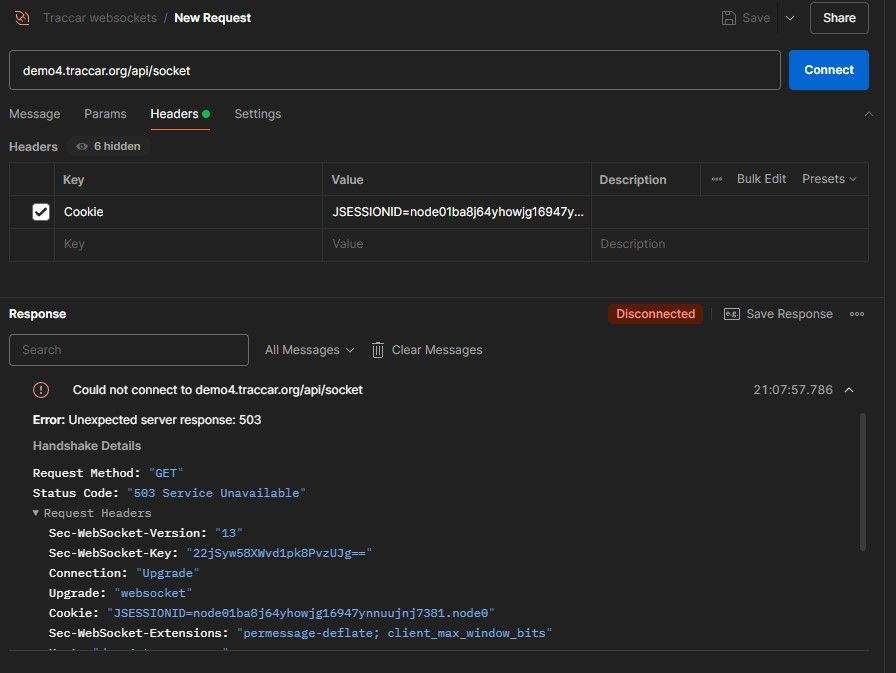Image resolution: width=896 pixels, height=673 pixels.
Task: Click the Save floppy disk icon
Action: pyautogui.click(x=729, y=18)
